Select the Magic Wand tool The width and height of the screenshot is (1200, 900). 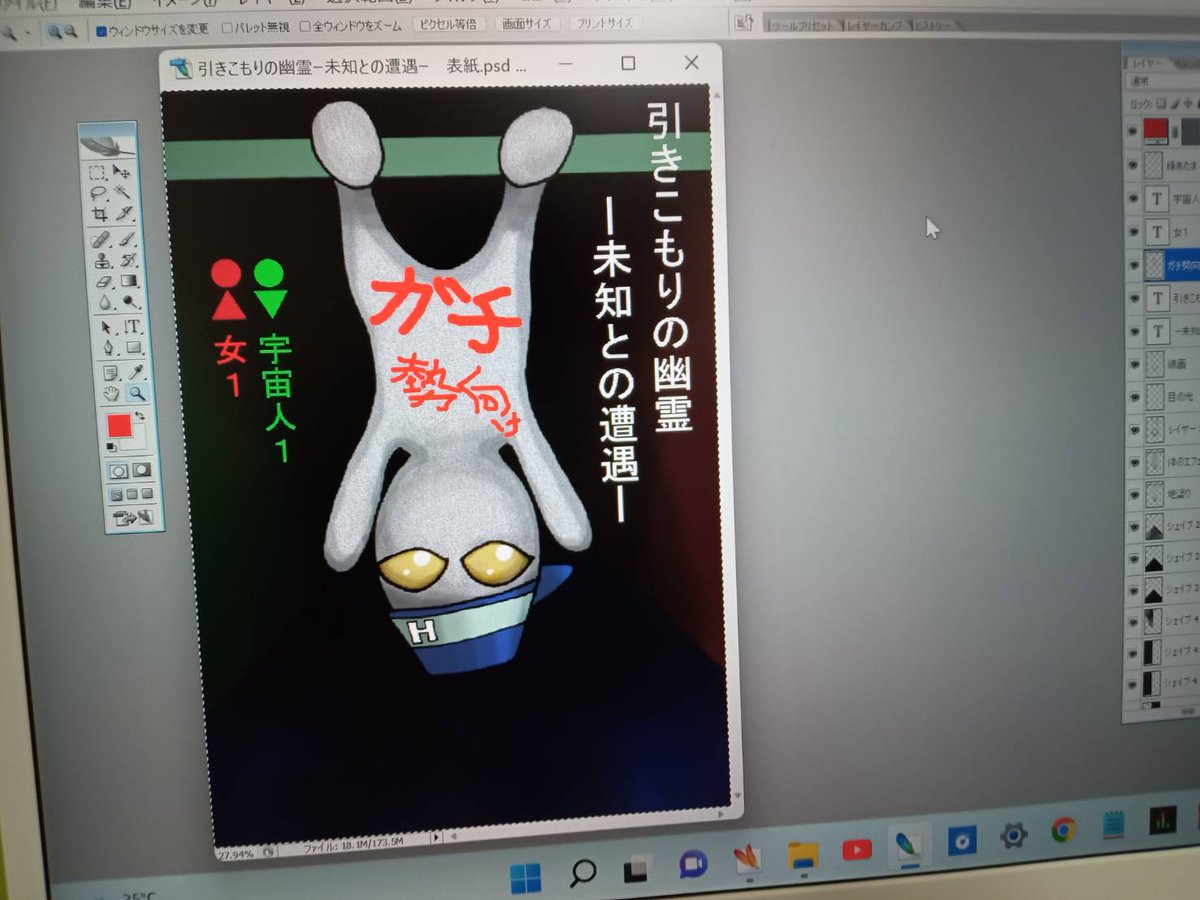pyautogui.click(x=122, y=192)
